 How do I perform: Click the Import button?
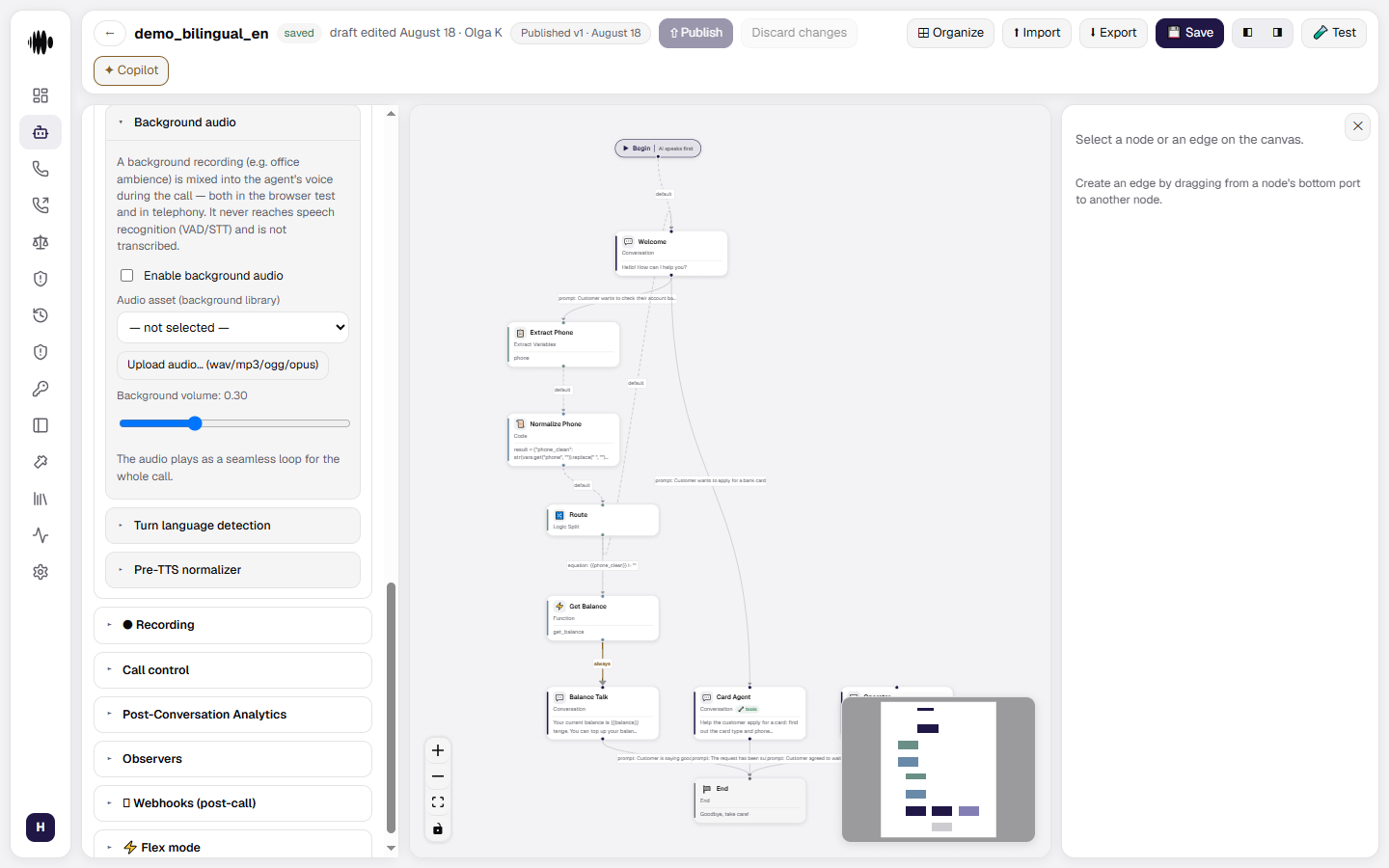click(1037, 33)
